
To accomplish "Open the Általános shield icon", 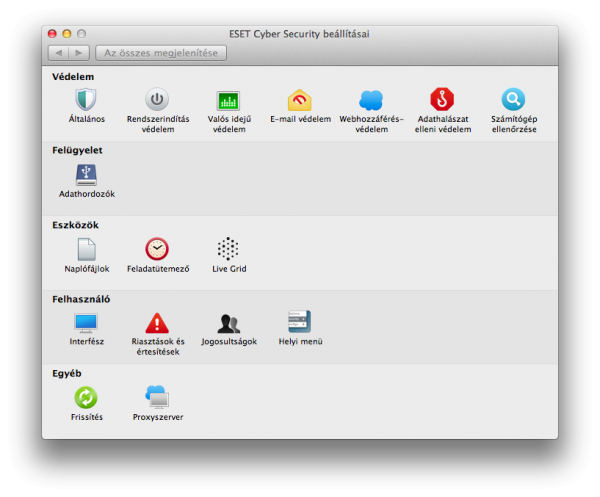I will [86, 100].
